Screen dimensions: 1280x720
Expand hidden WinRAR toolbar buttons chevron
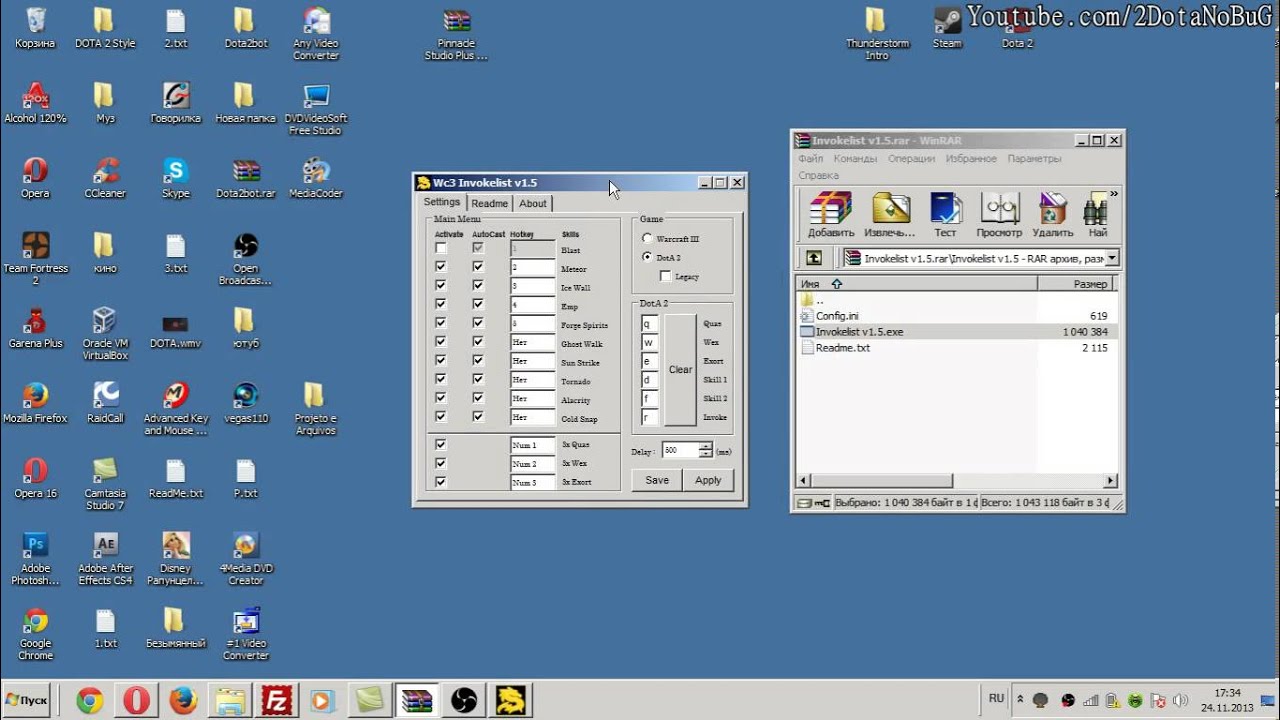[x=1114, y=194]
